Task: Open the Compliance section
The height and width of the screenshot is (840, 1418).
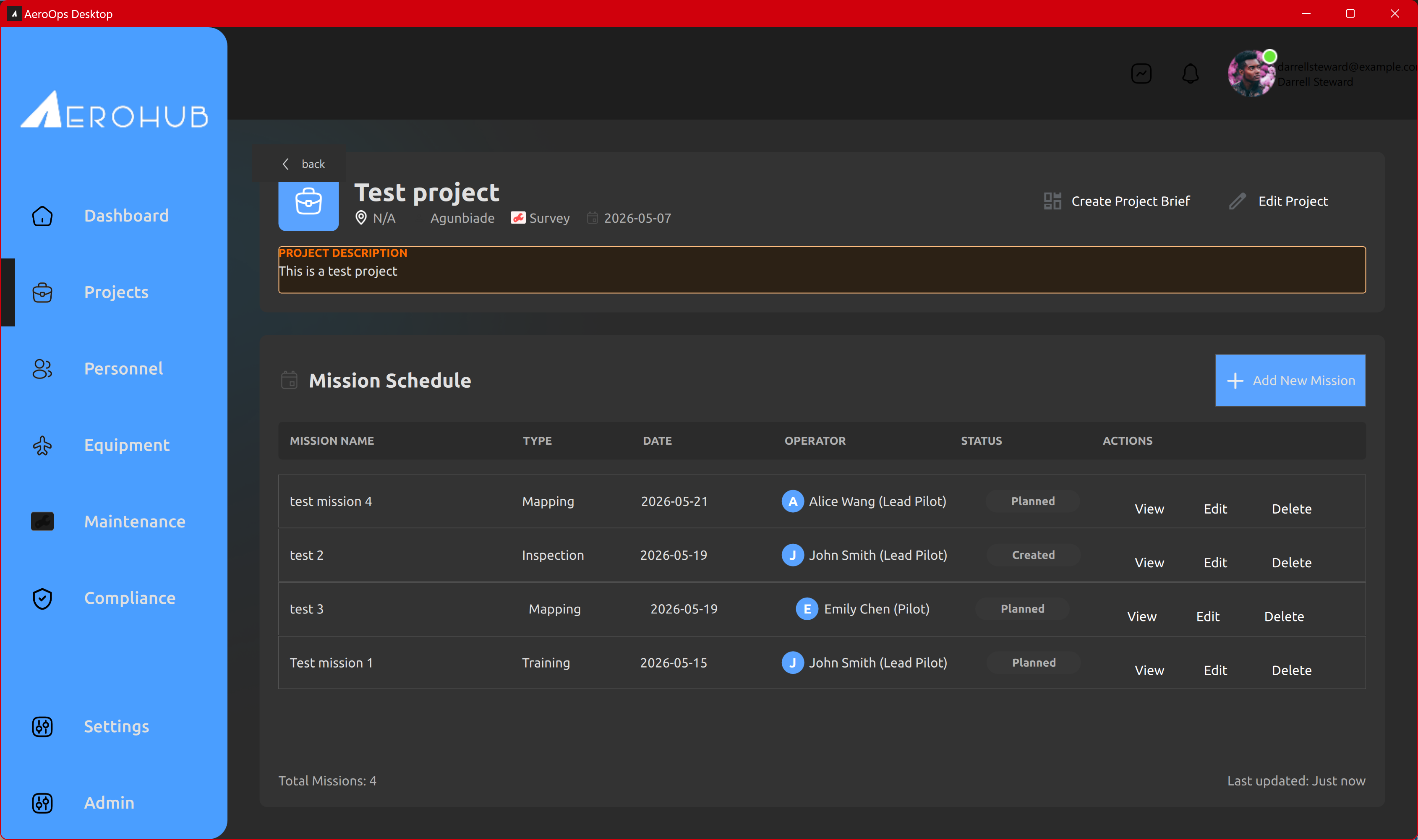Action: click(130, 598)
